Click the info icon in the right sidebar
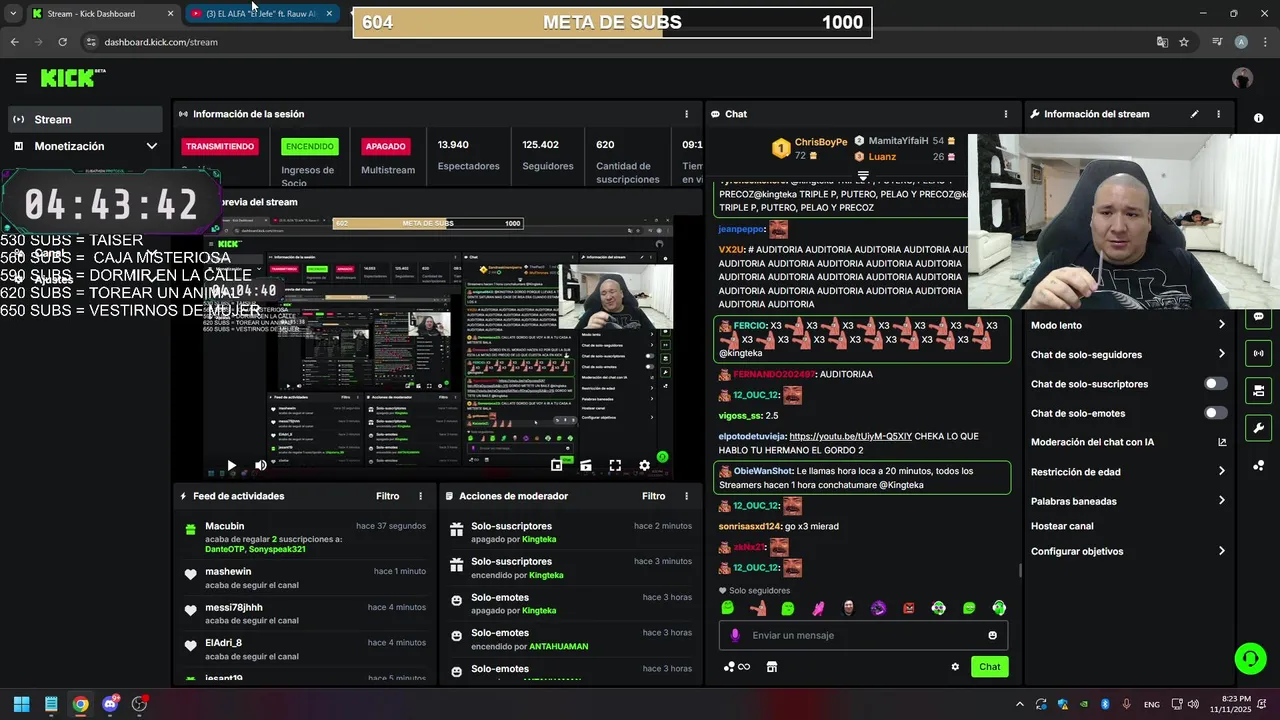Viewport: 1280px width, 720px height. [1258, 118]
